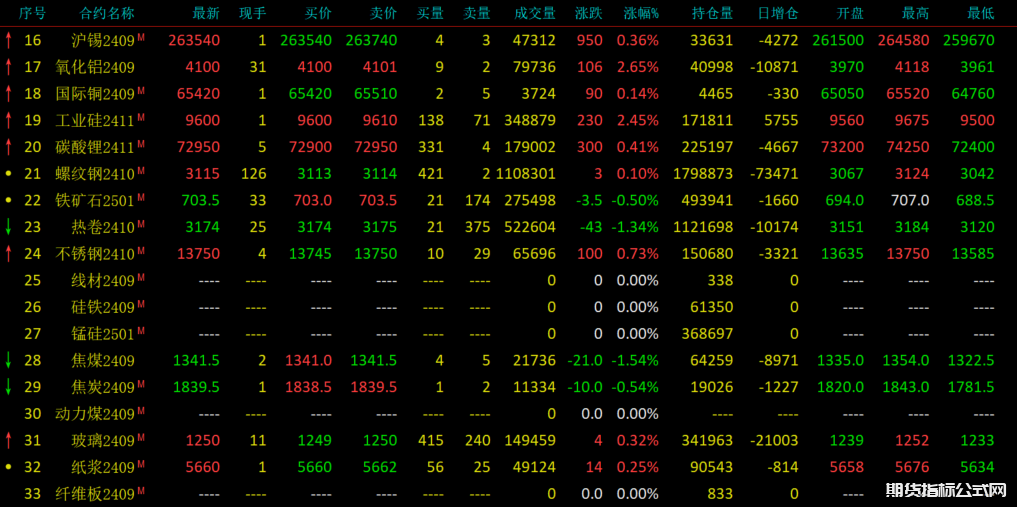Click the yellow dot on row 21
This screenshot has height=507, width=1017.
[8, 174]
